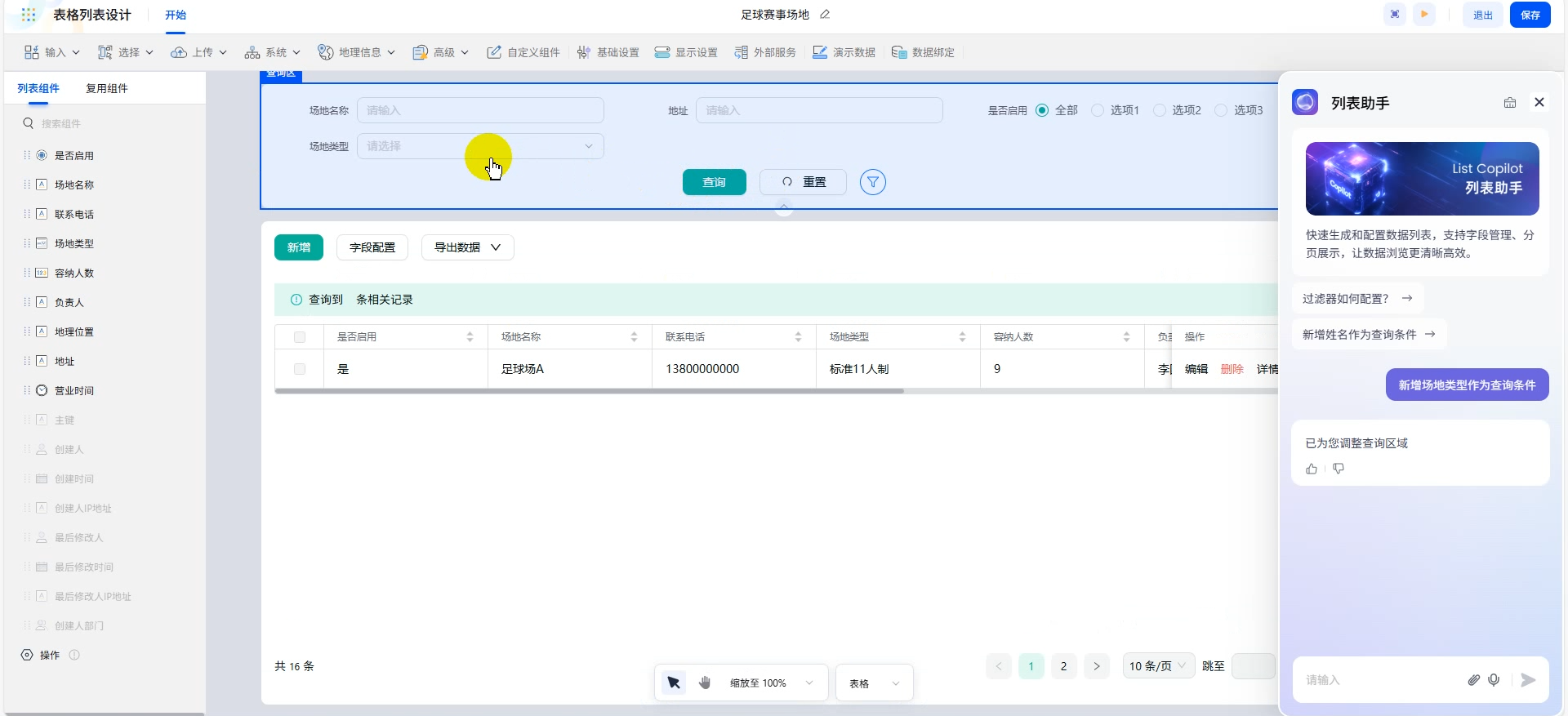Open the 选择 toolbar dropdown
Screen dimensions: 1568x716
click(126, 52)
